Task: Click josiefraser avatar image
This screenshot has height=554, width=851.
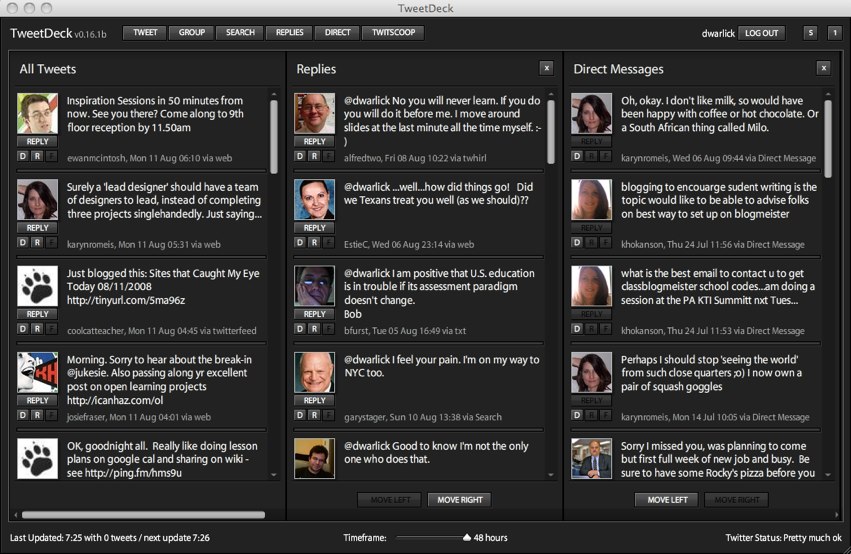Action: click(x=37, y=372)
